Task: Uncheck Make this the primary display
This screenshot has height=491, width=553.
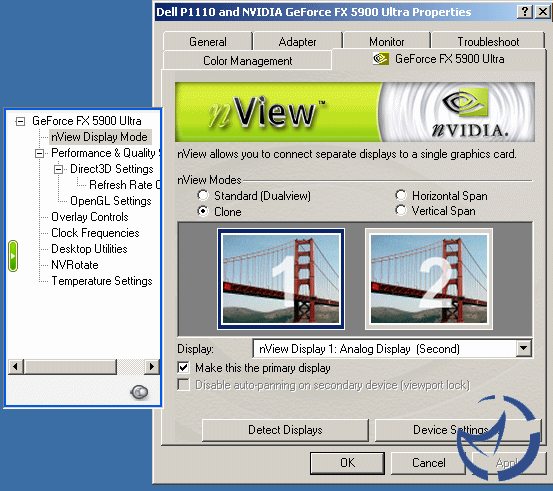Action: (x=183, y=368)
